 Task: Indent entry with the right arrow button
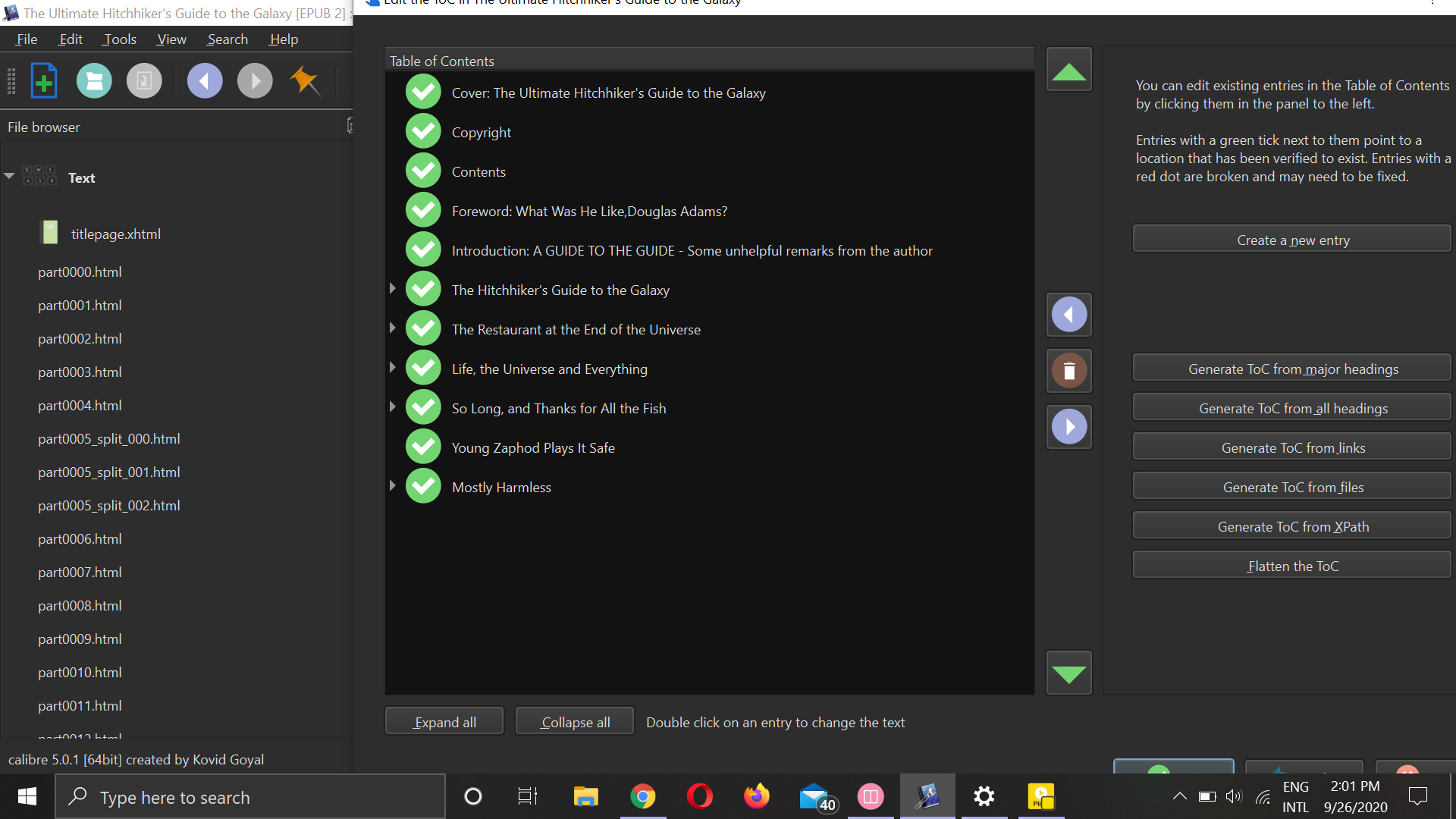pyautogui.click(x=1068, y=427)
